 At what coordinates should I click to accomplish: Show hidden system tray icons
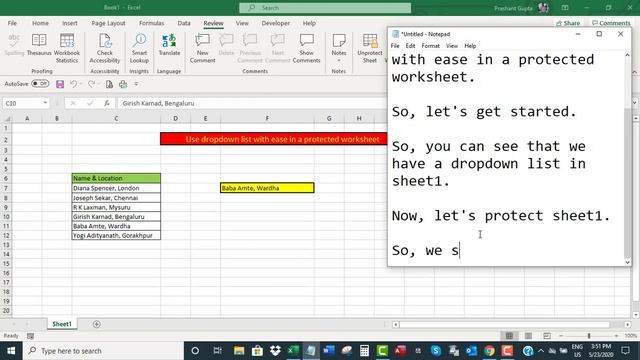[541, 351]
